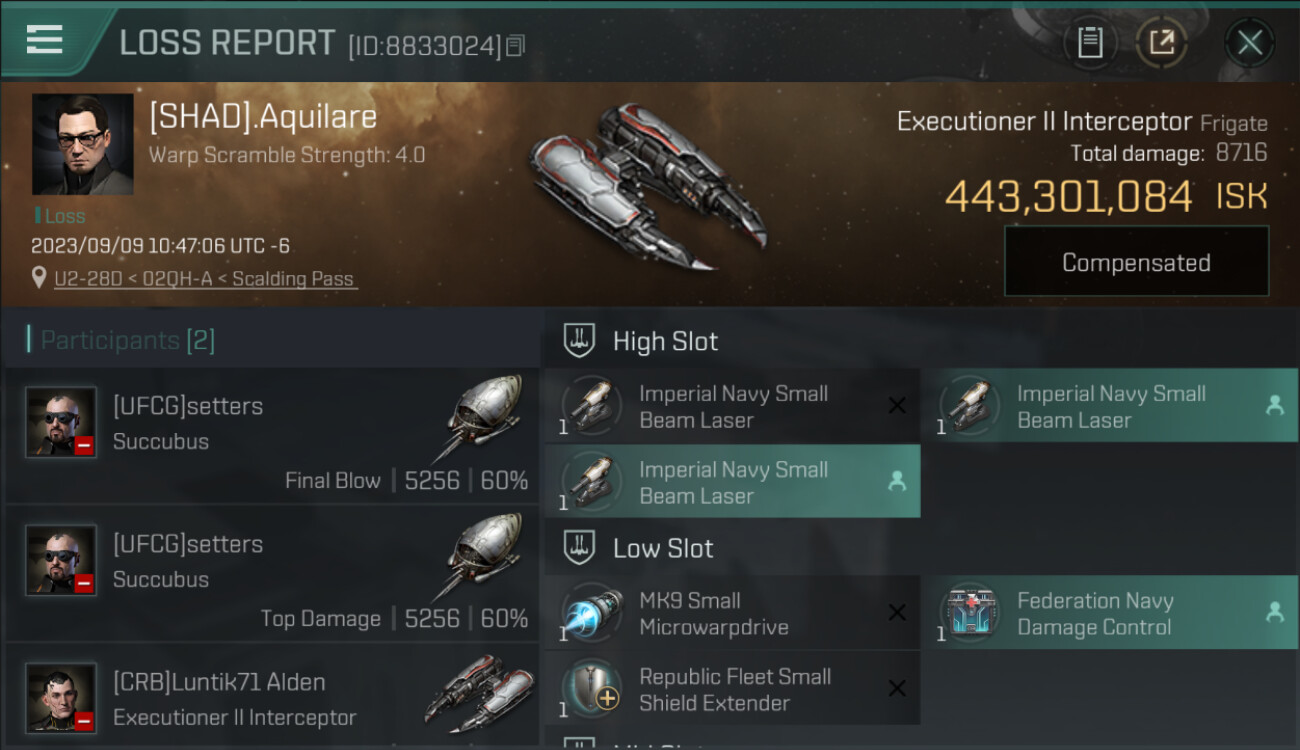Open the hamburger menu icon

point(44,40)
